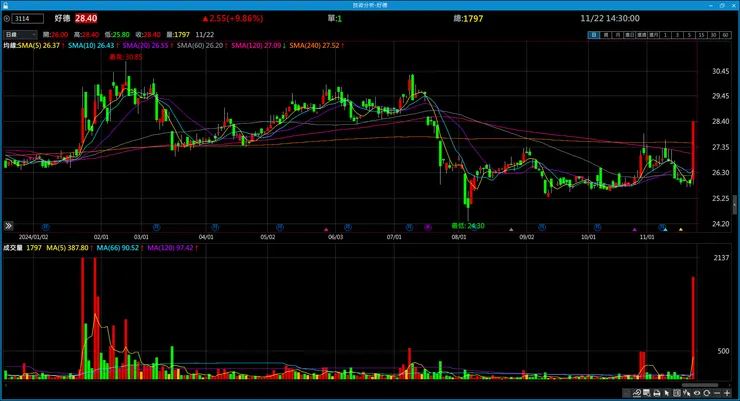
Task: Click the yellow triangle marker after 11/01
Action: pyautogui.click(x=681, y=230)
